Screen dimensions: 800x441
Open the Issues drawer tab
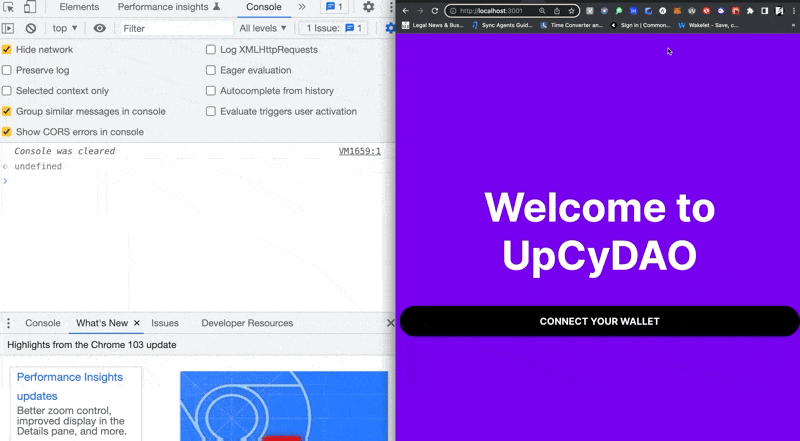coord(165,323)
